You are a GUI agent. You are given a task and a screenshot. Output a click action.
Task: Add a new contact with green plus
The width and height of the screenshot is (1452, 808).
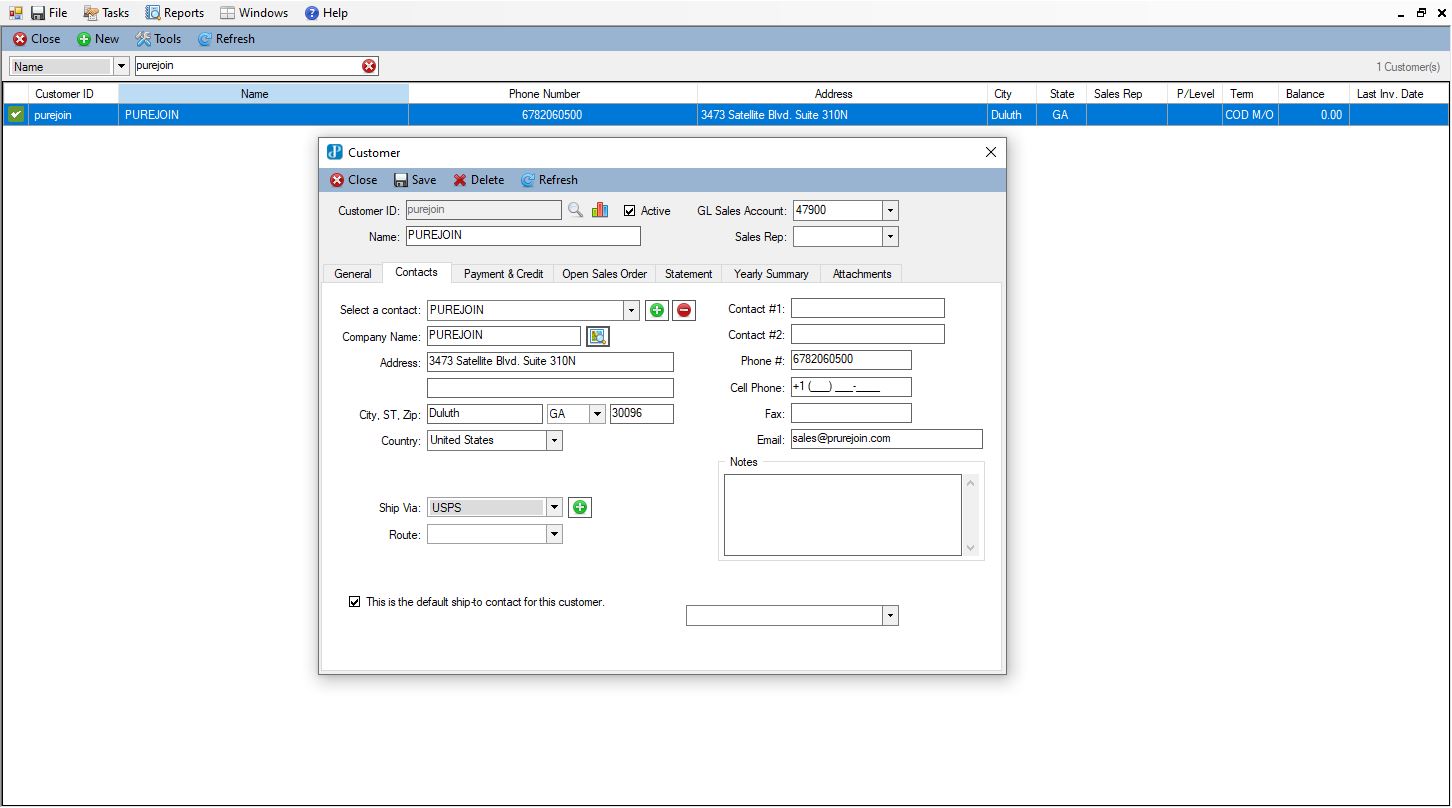657,310
